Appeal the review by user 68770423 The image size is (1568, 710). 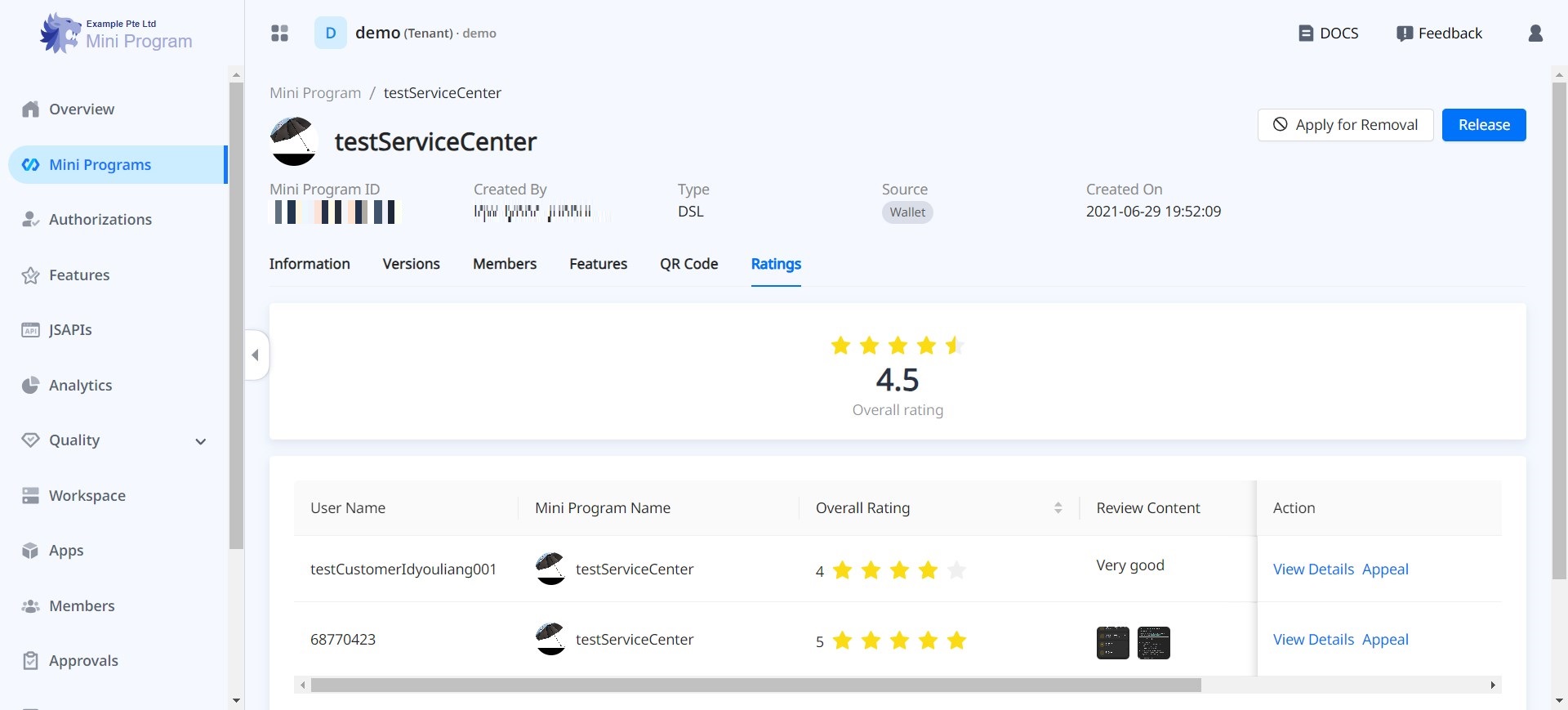[x=1385, y=640]
